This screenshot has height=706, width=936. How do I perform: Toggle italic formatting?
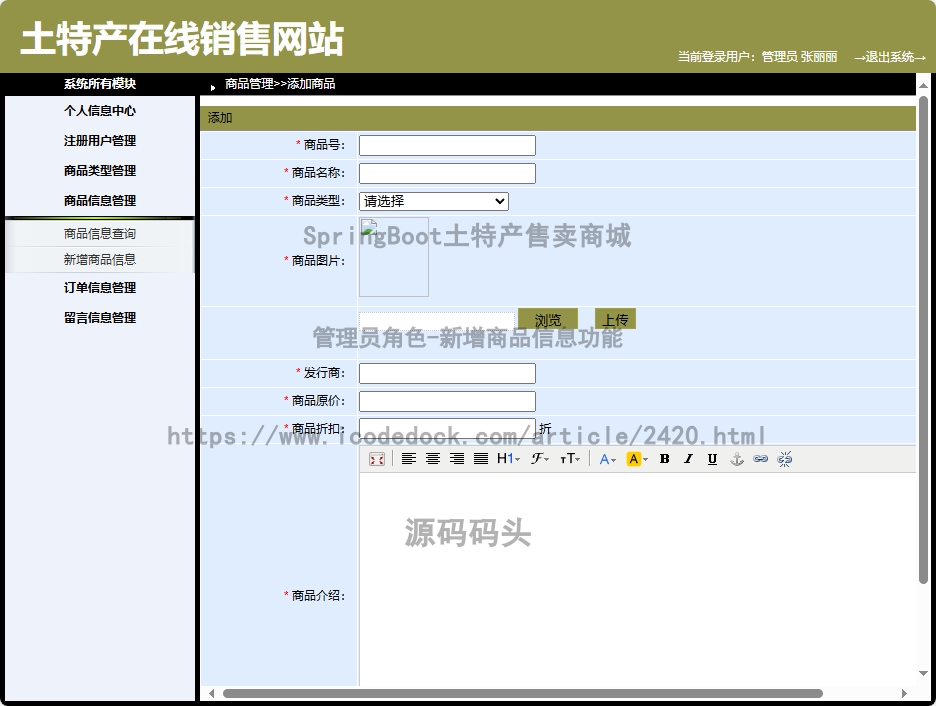pos(688,459)
